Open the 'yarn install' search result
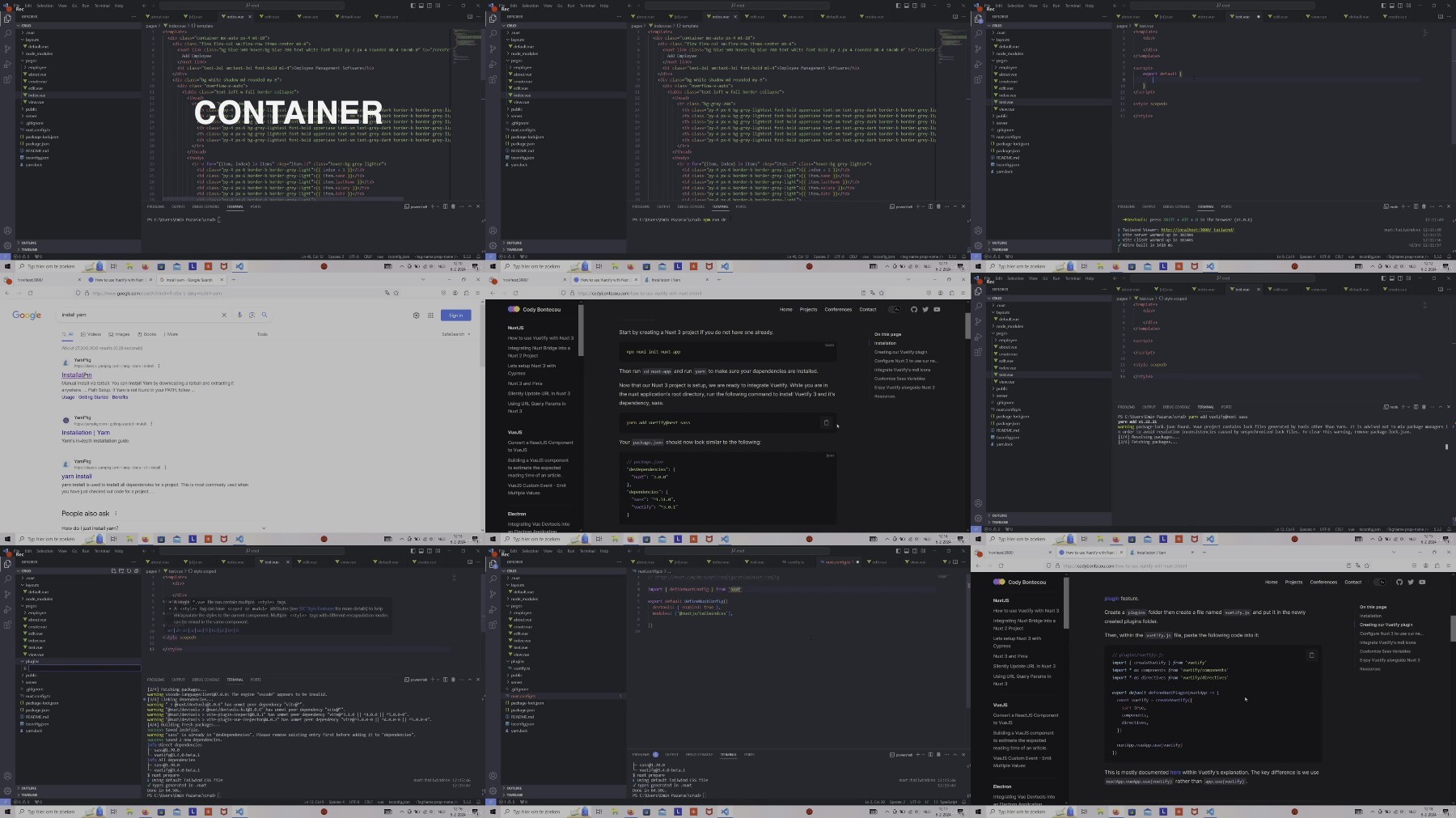The height and width of the screenshot is (818, 1456). 77,477
